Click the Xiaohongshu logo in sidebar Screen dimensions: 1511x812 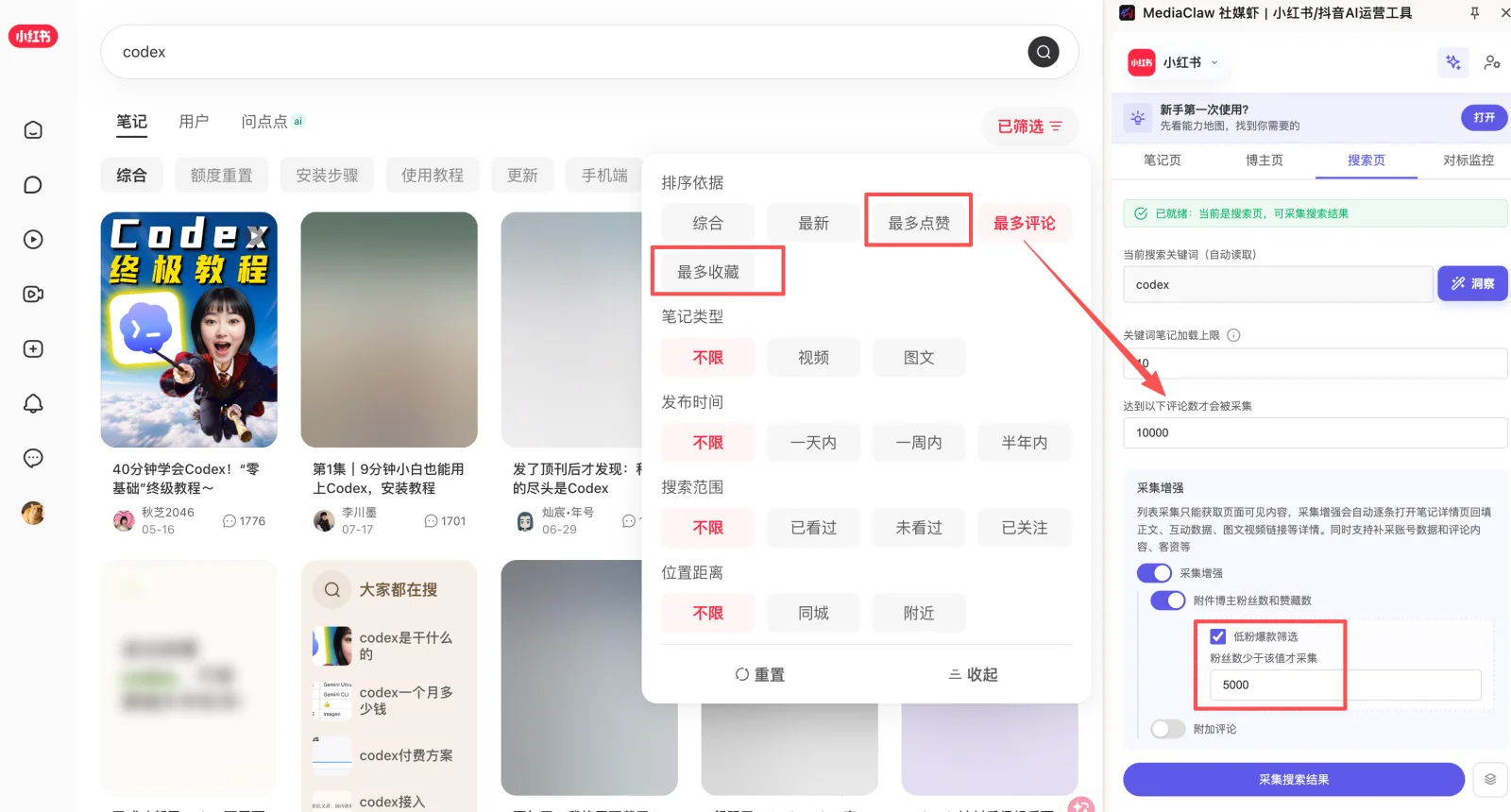pos(33,36)
